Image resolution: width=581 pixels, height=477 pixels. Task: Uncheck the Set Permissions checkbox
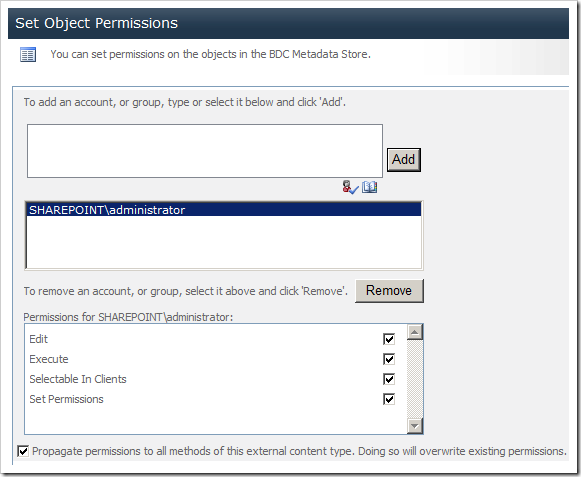point(389,399)
